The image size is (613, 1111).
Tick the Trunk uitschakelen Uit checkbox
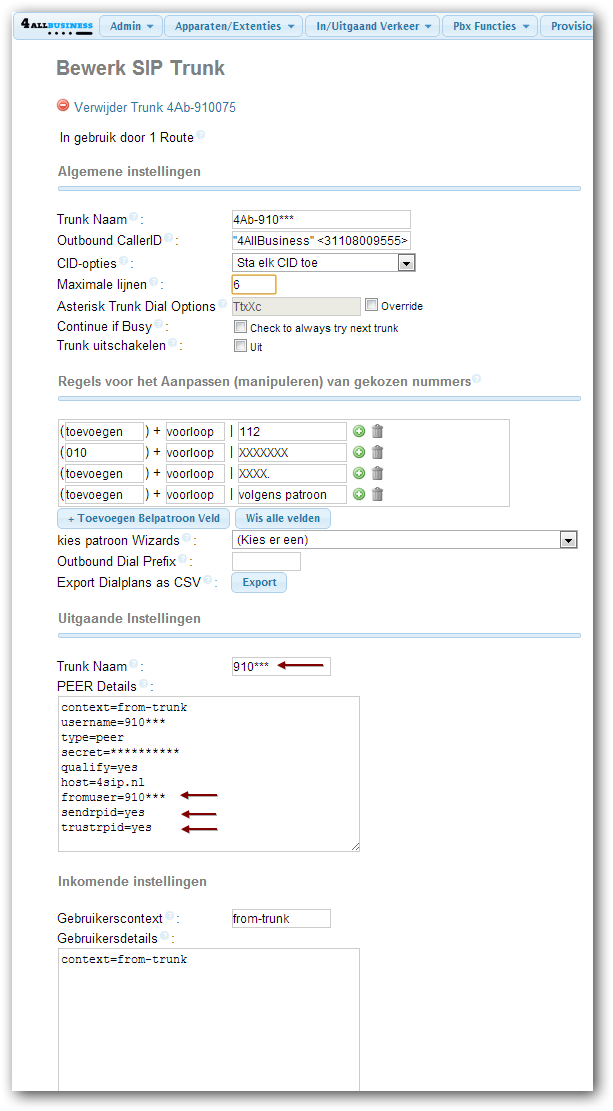point(240,346)
